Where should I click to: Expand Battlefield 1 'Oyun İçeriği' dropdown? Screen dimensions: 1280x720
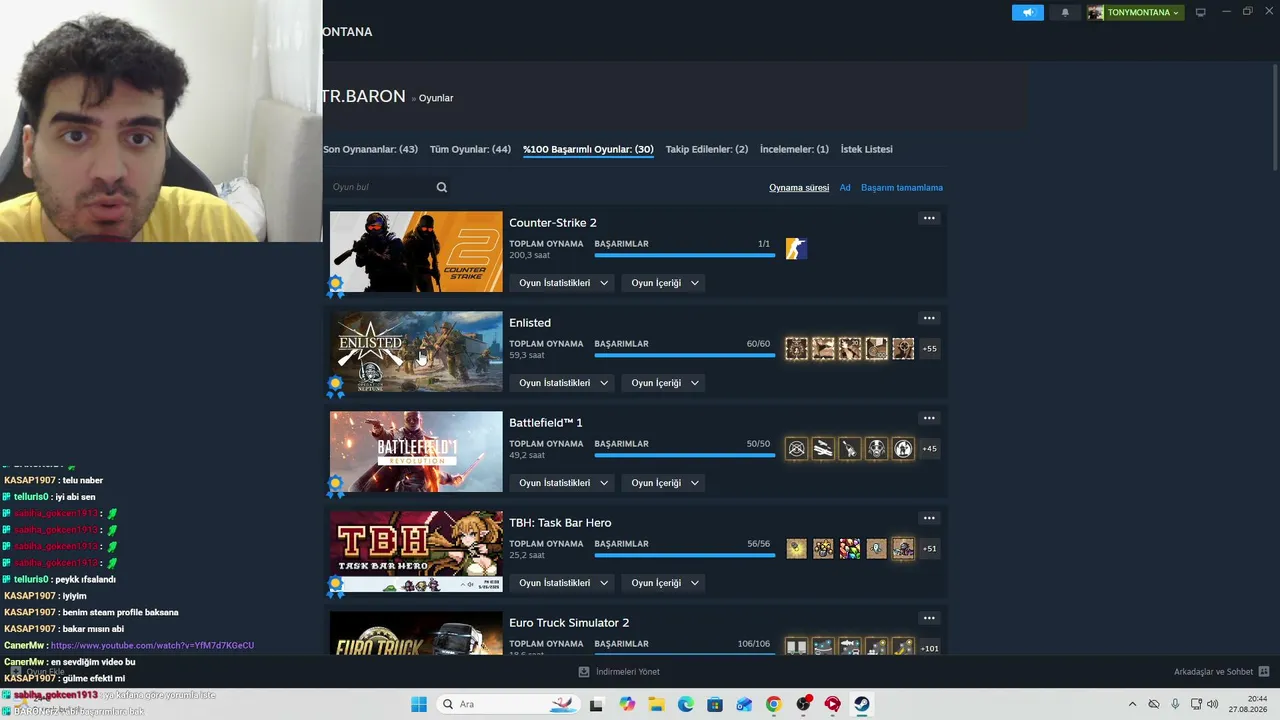pos(665,483)
